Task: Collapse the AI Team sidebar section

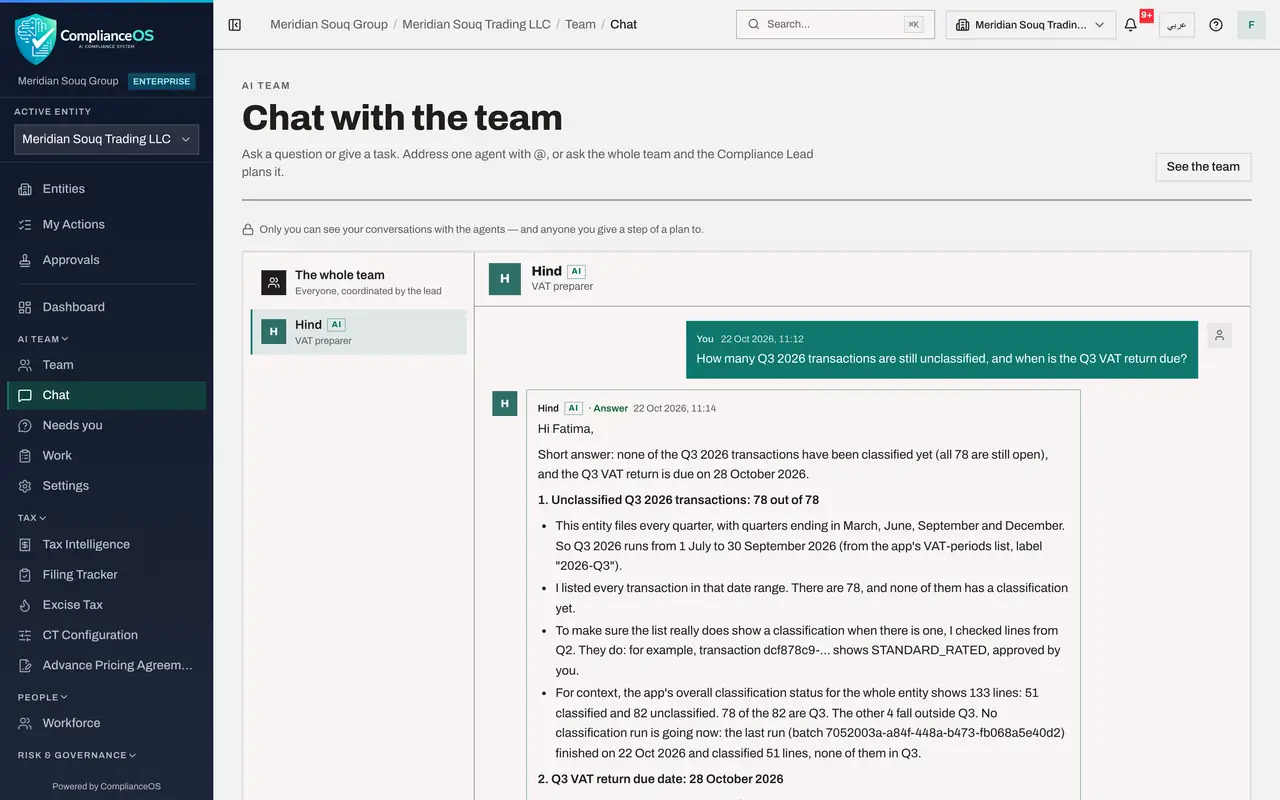Action: click(x=43, y=339)
